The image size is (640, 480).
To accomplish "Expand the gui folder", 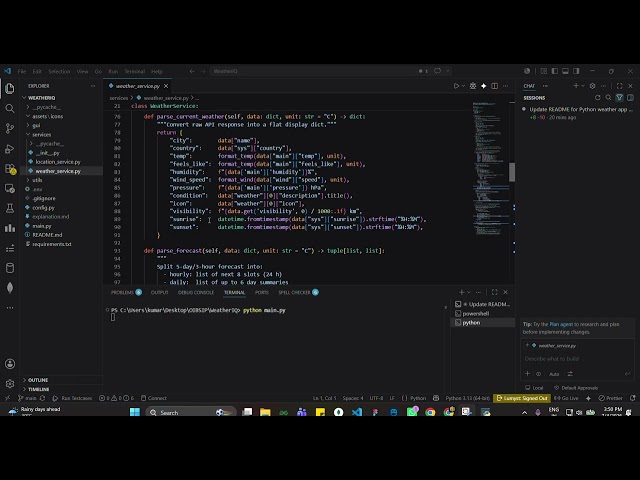I will click(36, 125).
